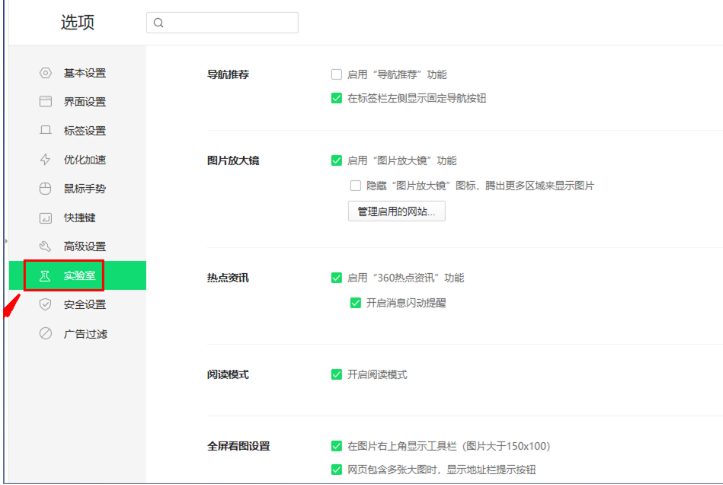Click in the options search field

[x=222, y=23]
